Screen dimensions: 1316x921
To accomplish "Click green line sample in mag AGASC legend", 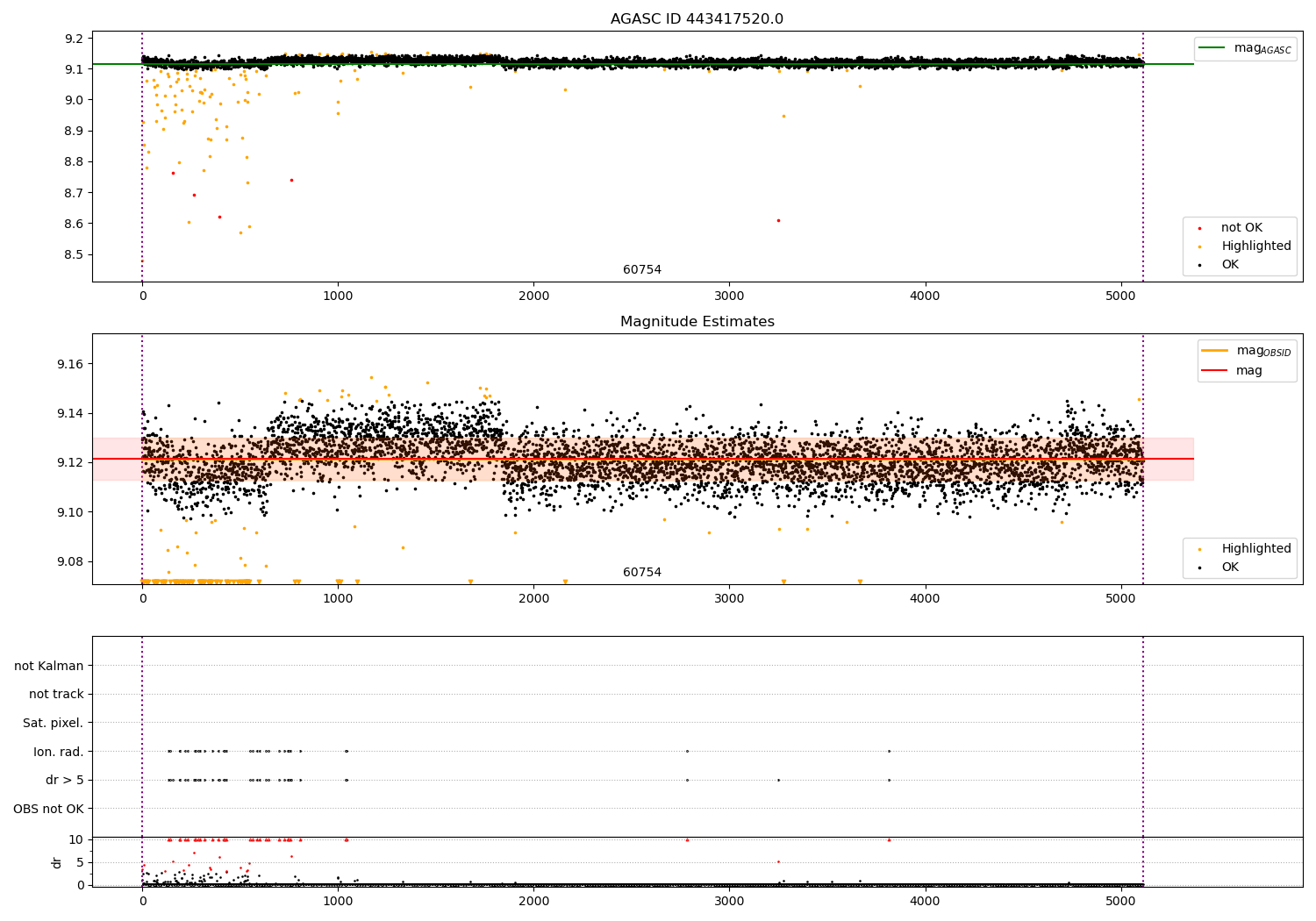I will [1213, 48].
